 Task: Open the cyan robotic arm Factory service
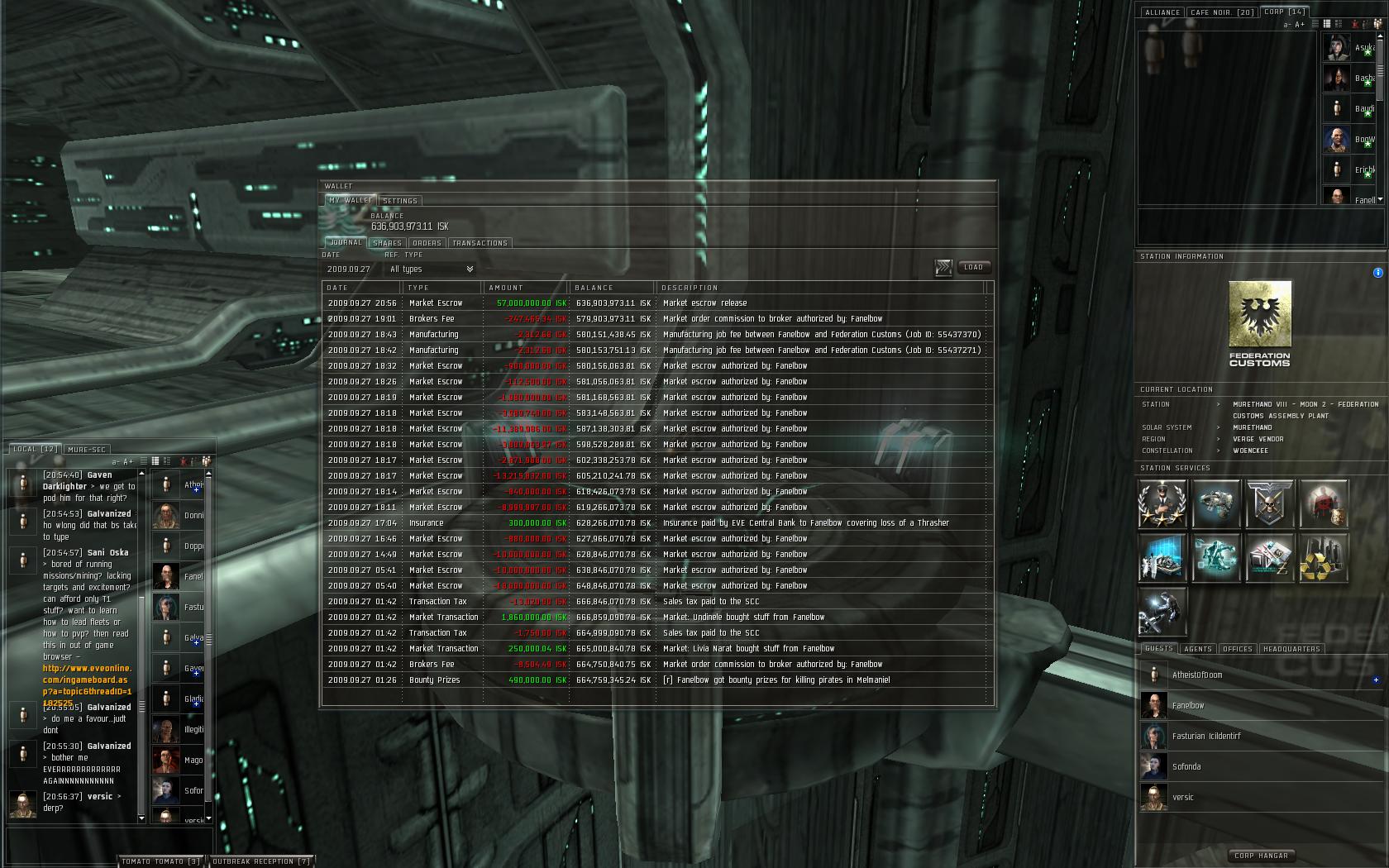(1216, 557)
